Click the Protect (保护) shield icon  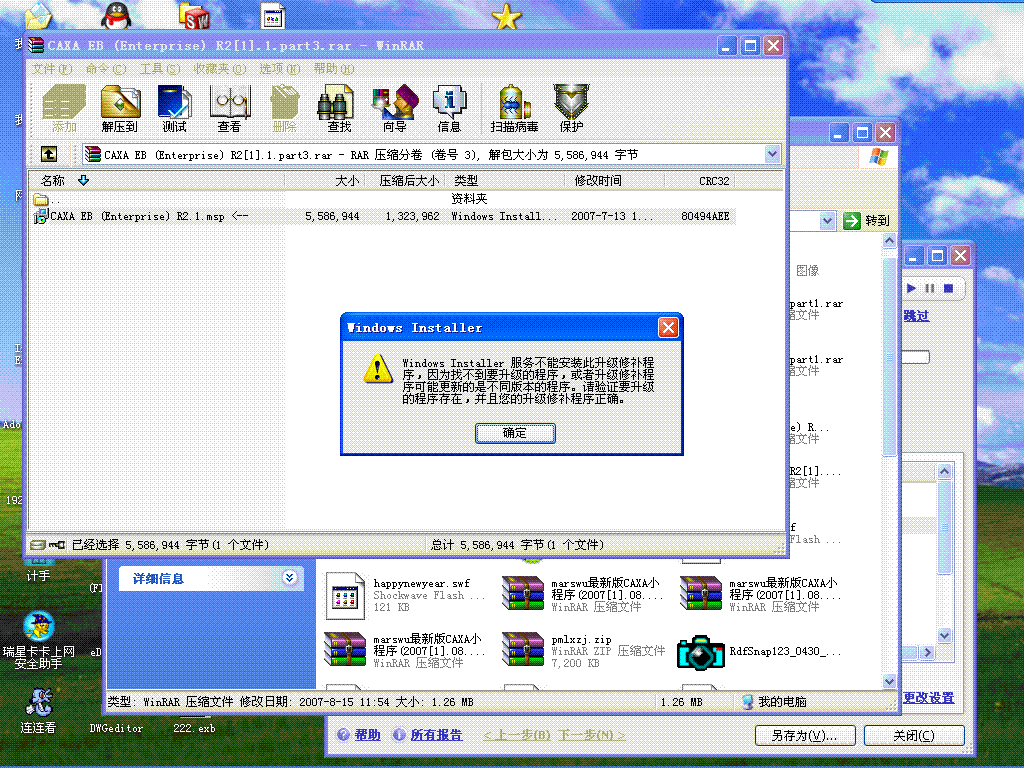point(571,108)
